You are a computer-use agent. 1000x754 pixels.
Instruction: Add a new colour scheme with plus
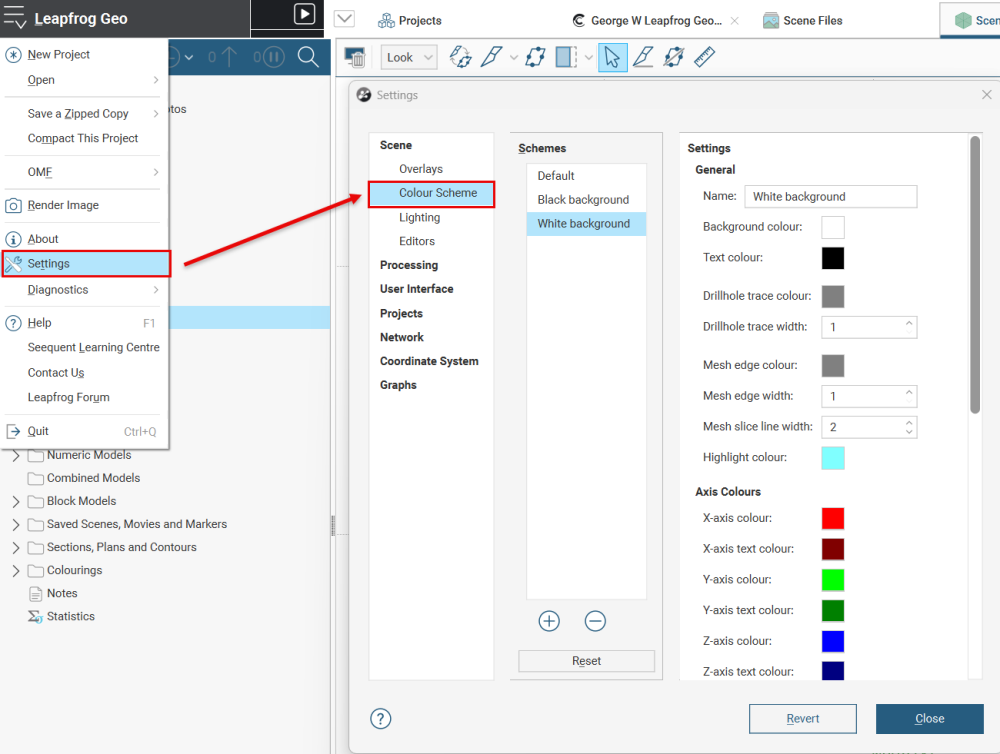pyautogui.click(x=549, y=621)
